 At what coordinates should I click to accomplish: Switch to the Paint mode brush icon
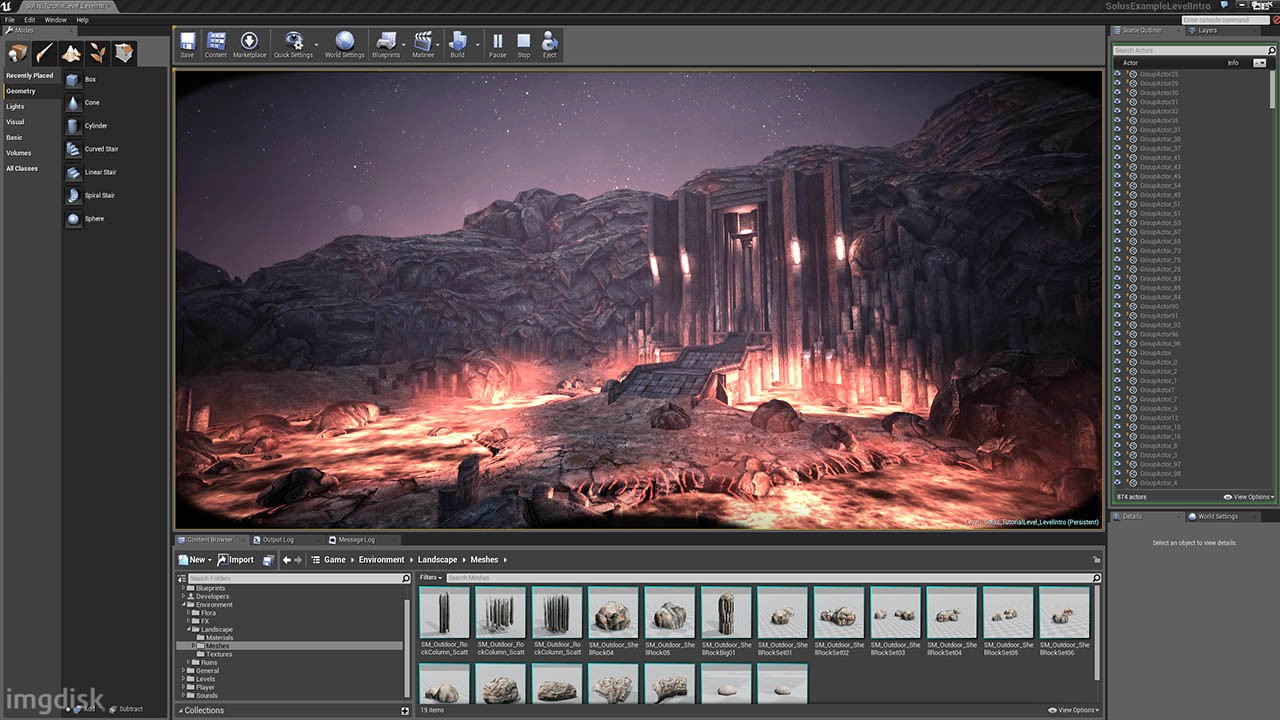[44, 53]
